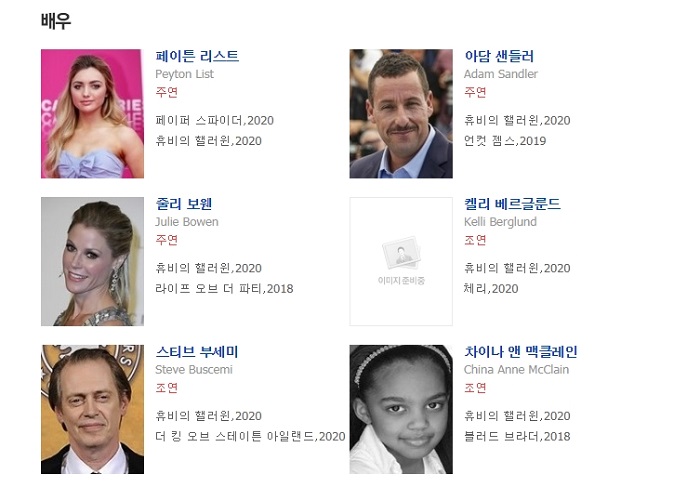
Task: Open 휴비의 핼러윈,2020 under Adam Sandler
Action: pos(517,121)
